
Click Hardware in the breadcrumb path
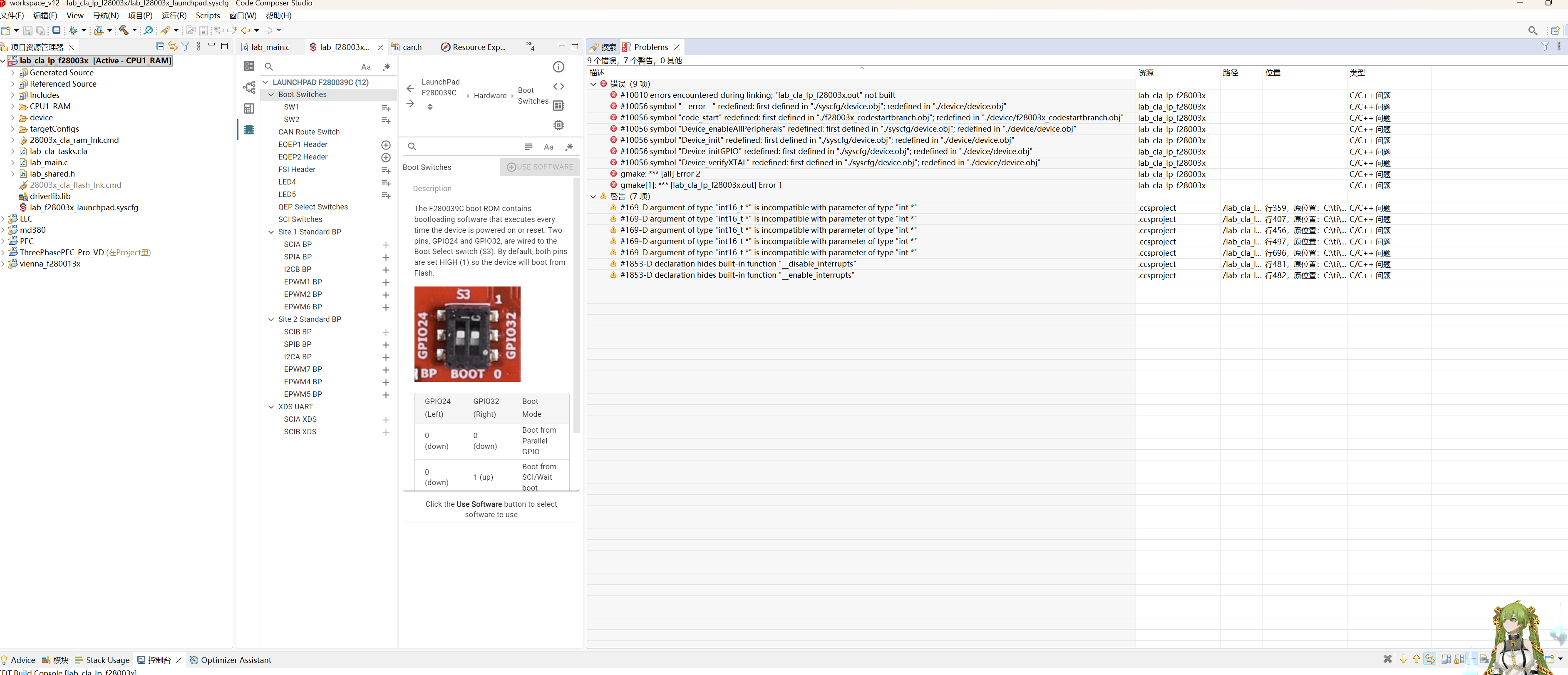(x=489, y=96)
